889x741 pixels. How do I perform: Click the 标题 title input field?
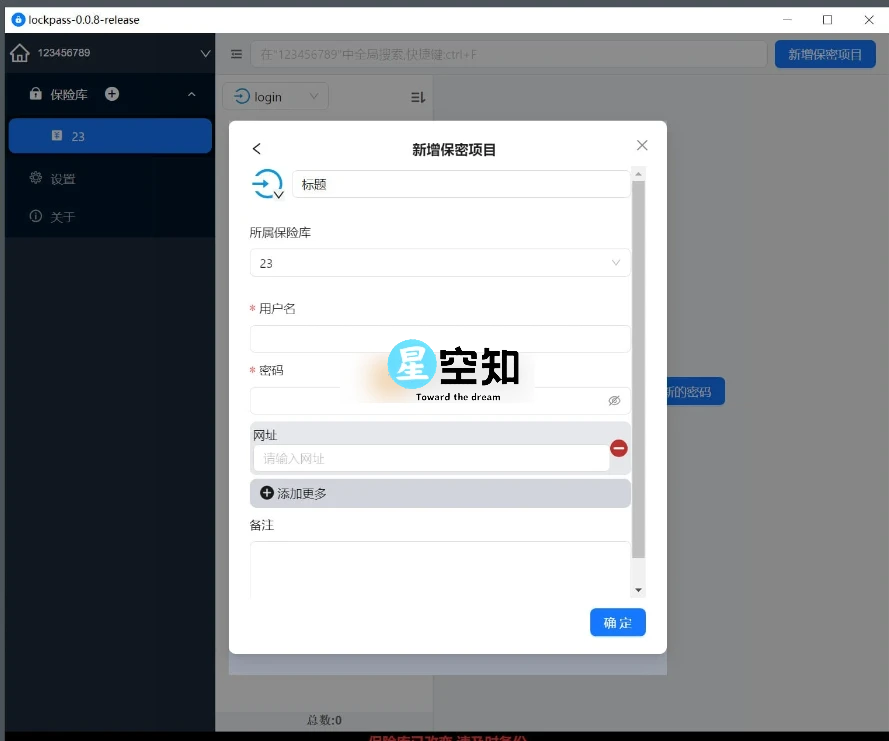point(460,184)
